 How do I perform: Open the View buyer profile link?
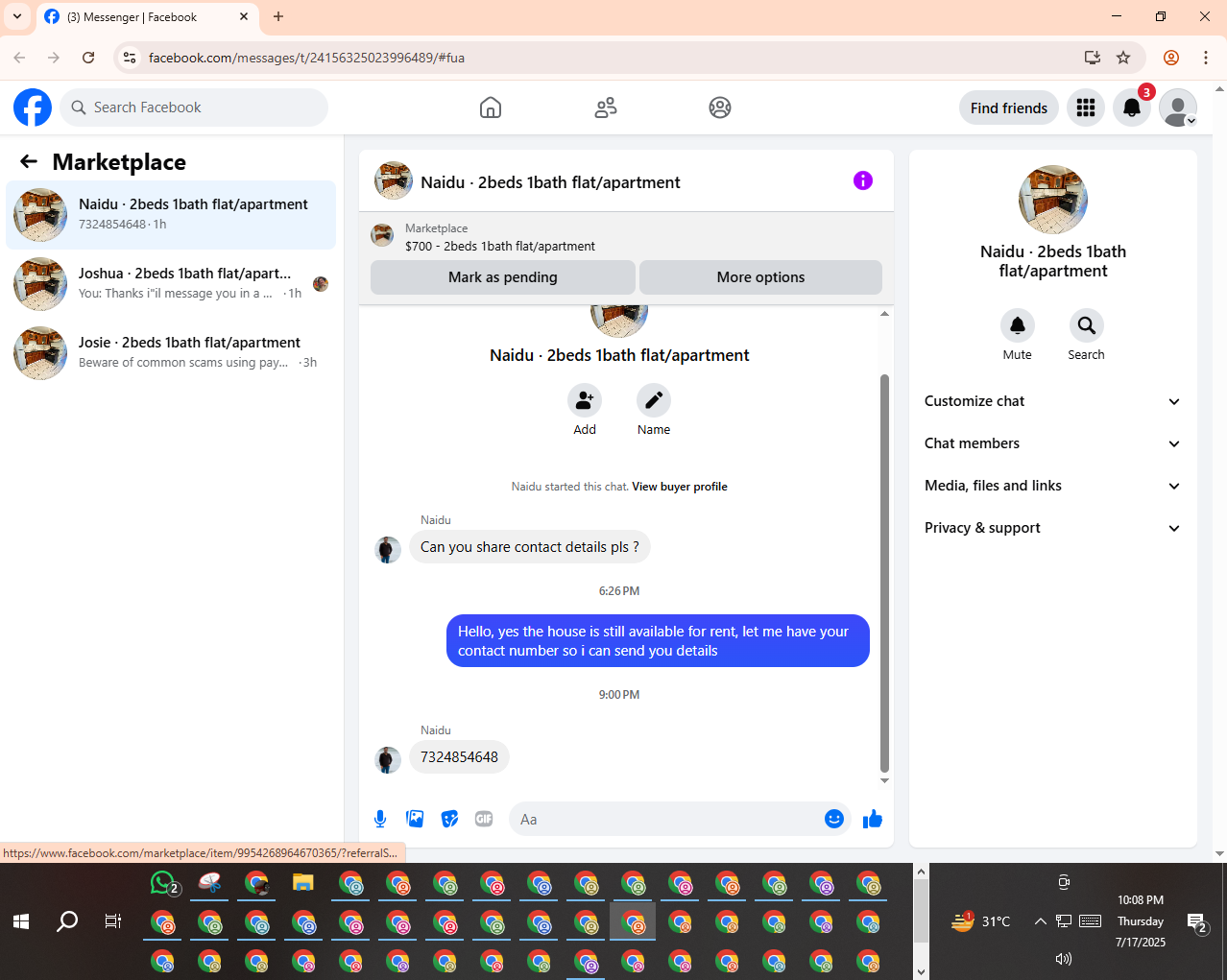pyautogui.click(x=680, y=487)
